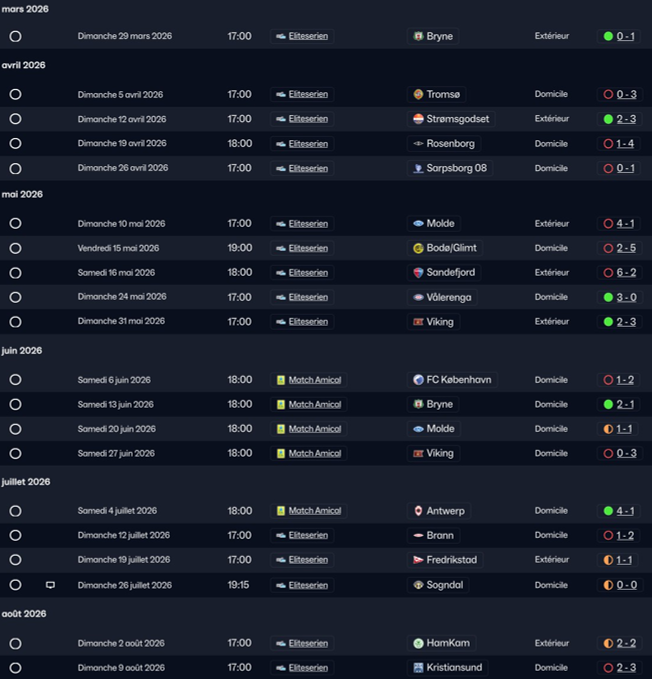Open the Rosenborg team name
This screenshot has height=679, width=652.
(x=450, y=144)
